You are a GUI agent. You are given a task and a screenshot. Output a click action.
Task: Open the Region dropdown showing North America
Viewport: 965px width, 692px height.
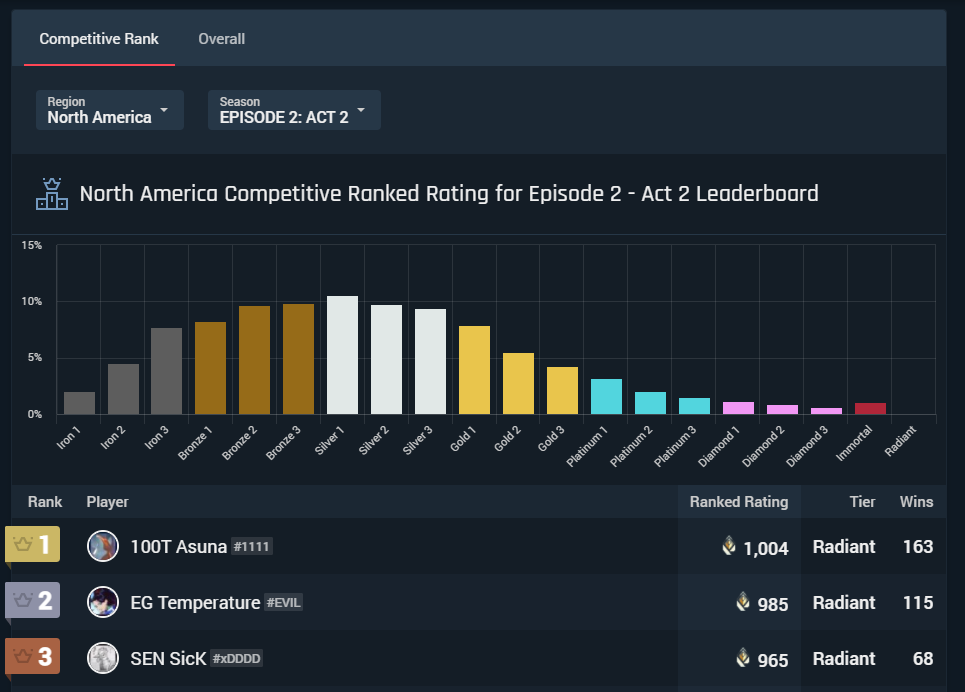(x=110, y=110)
